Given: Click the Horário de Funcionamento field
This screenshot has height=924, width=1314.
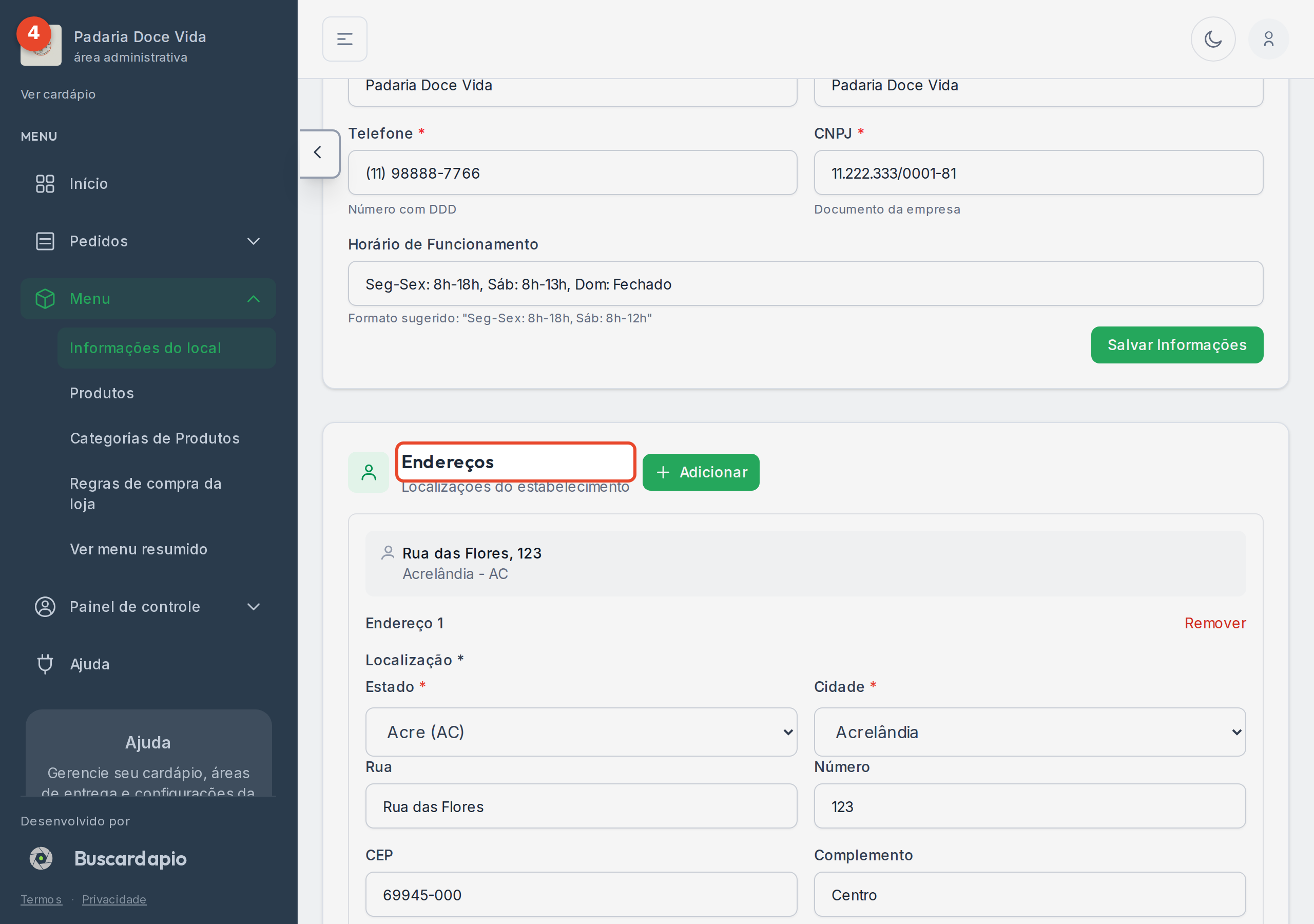Looking at the screenshot, I should click(x=805, y=284).
